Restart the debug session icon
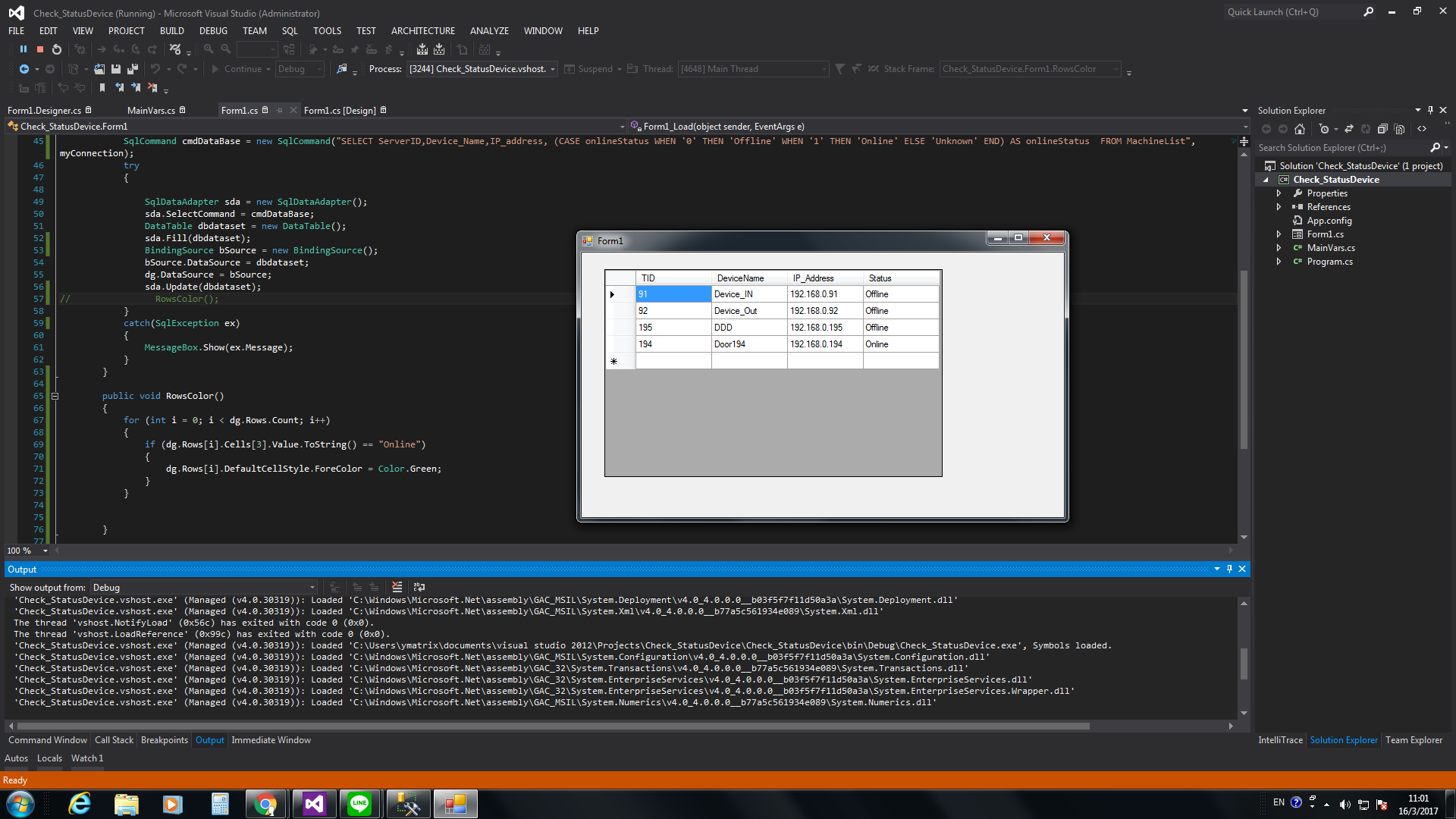 [57, 49]
